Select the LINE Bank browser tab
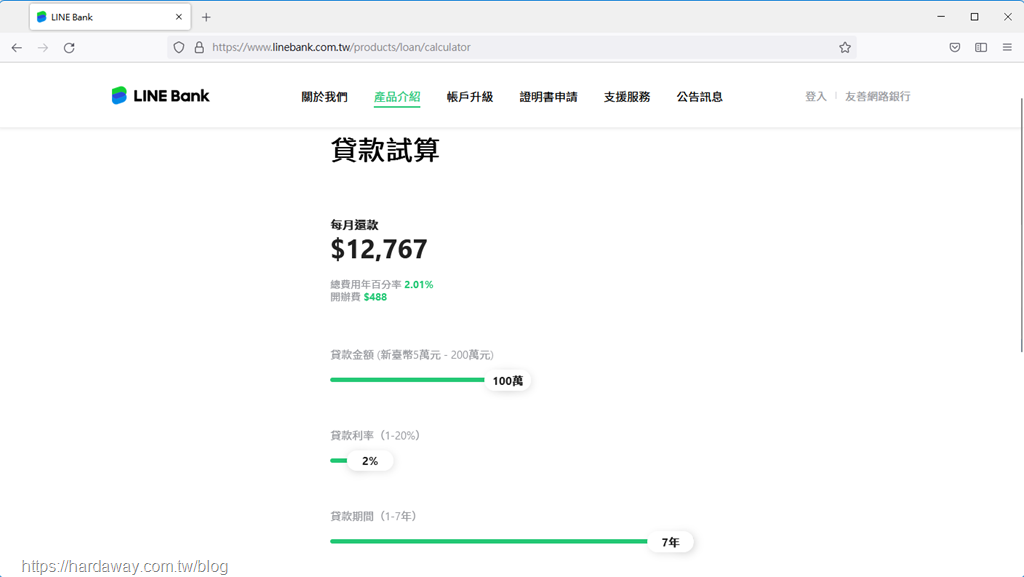The image size is (1024, 577). tap(110, 17)
